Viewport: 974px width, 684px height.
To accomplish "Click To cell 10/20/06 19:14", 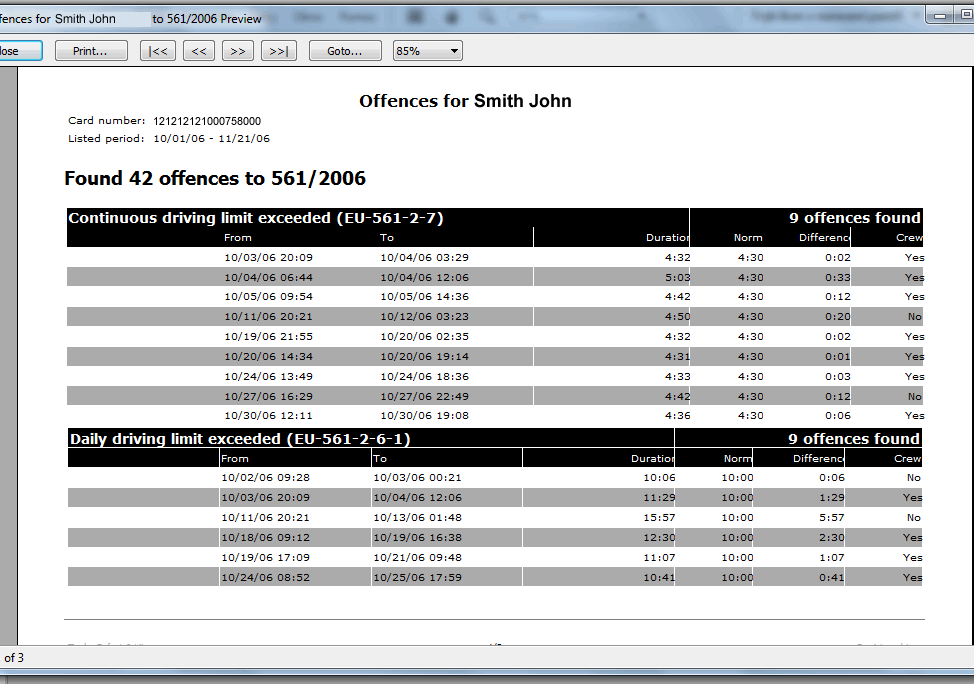I will [424, 357].
